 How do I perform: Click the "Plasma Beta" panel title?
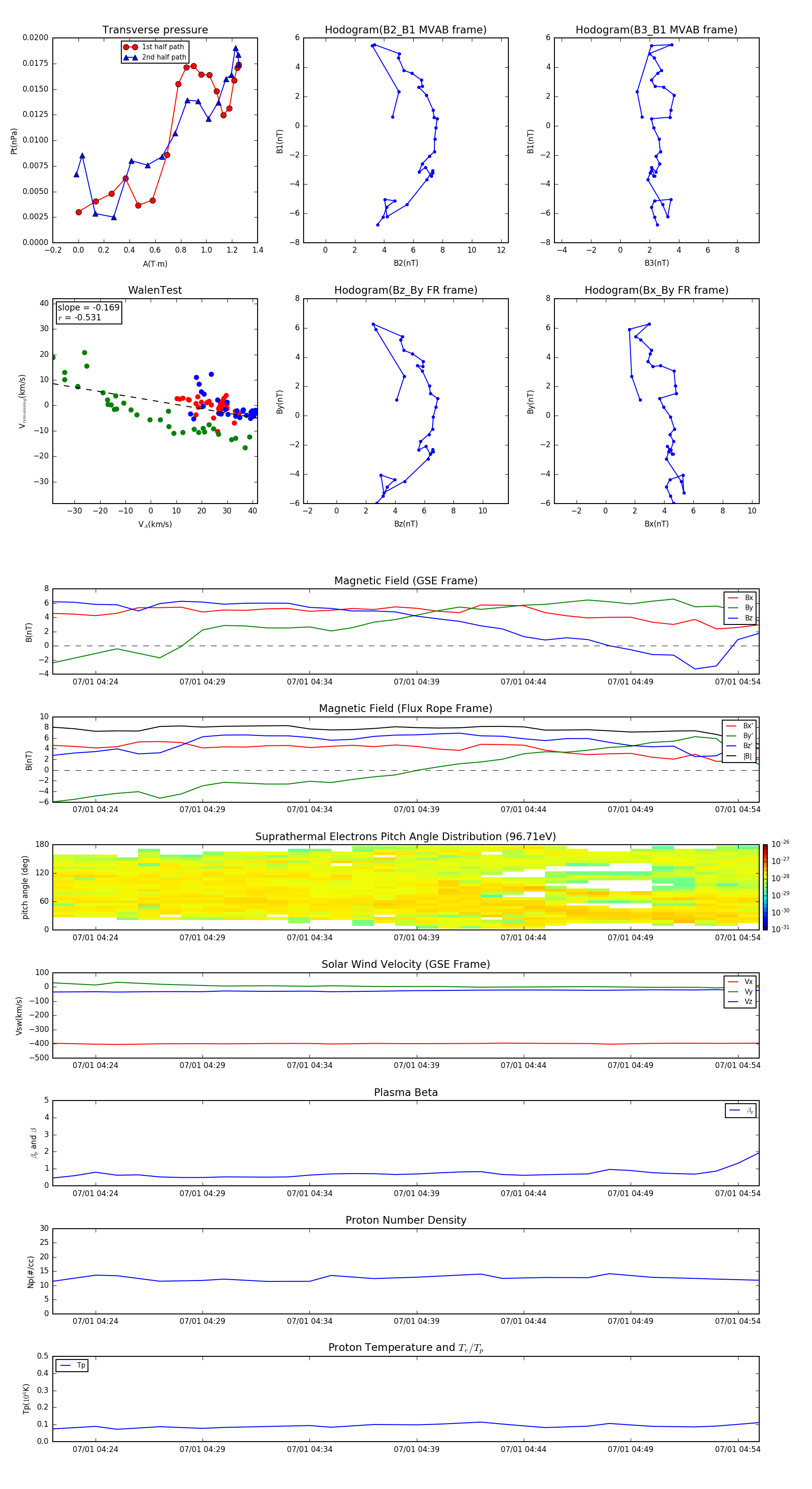(406, 1092)
